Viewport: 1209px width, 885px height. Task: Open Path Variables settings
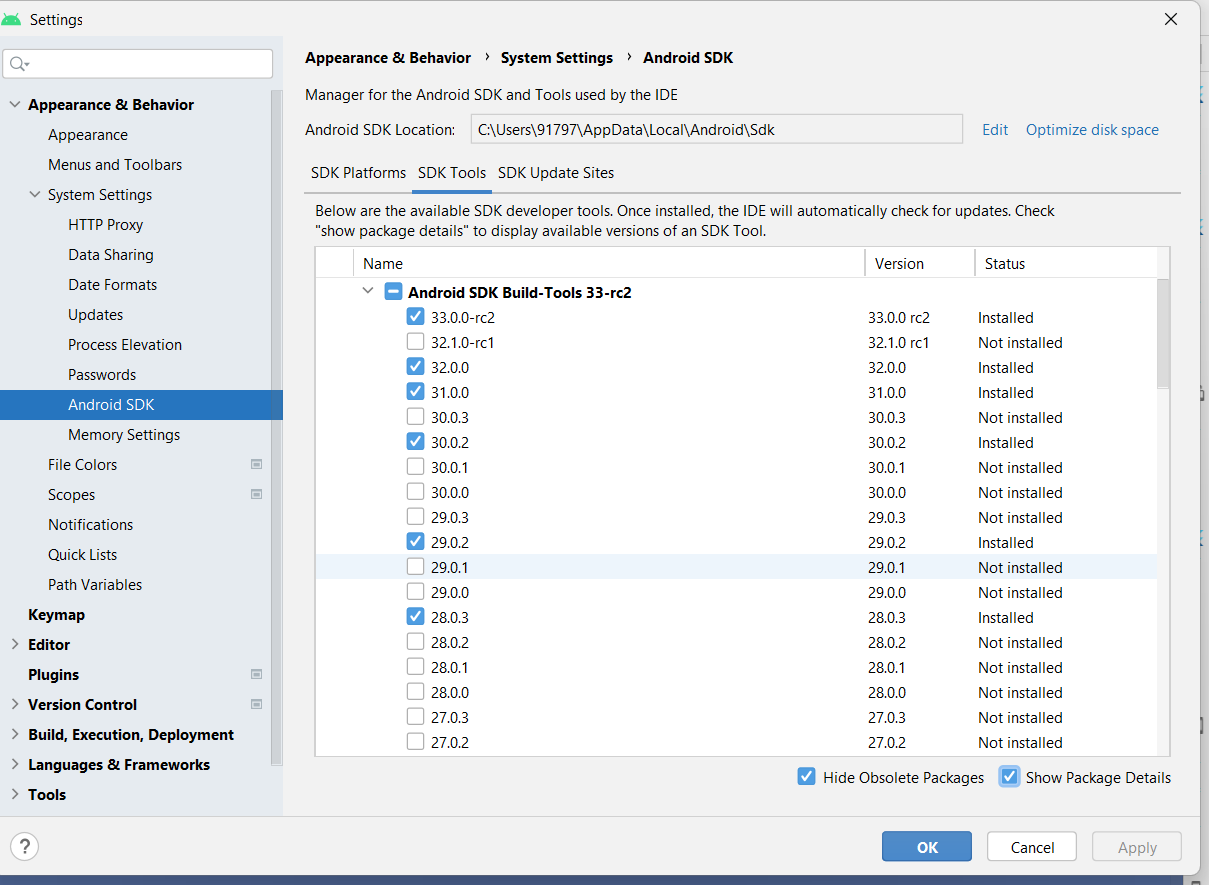95,584
